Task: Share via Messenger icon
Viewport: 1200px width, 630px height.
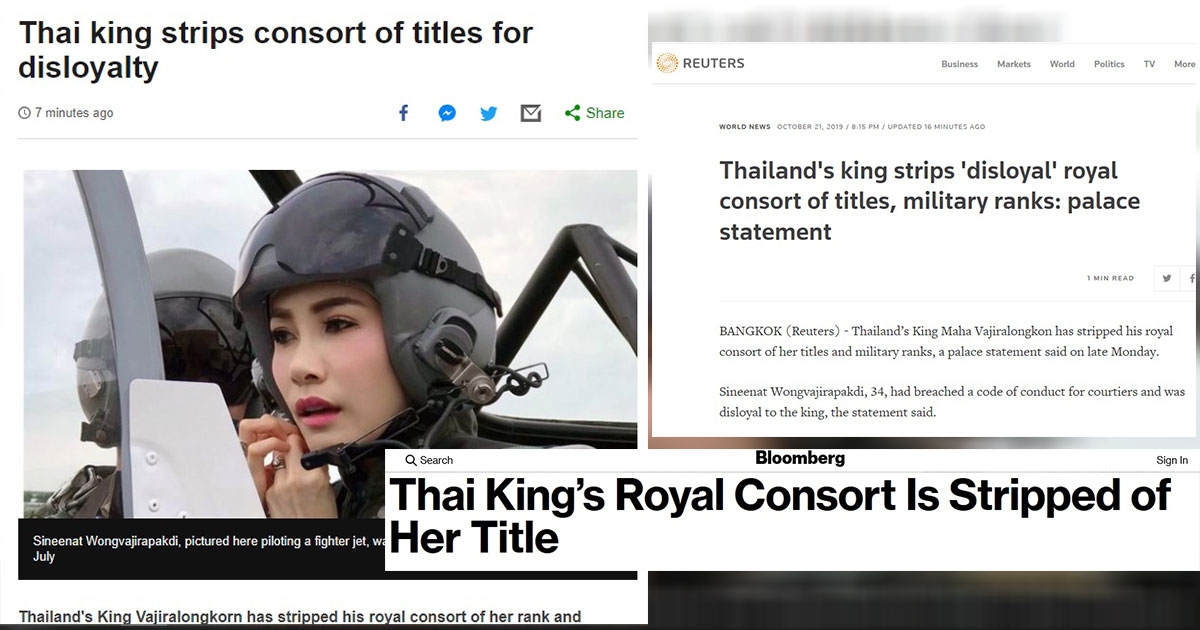Action: click(447, 113)
